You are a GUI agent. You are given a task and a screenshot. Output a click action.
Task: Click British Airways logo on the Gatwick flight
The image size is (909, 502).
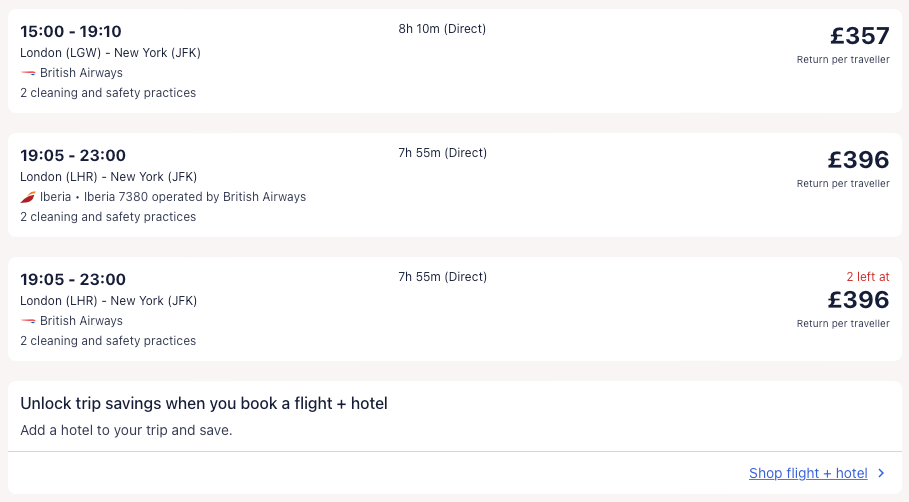coord(28,73)
